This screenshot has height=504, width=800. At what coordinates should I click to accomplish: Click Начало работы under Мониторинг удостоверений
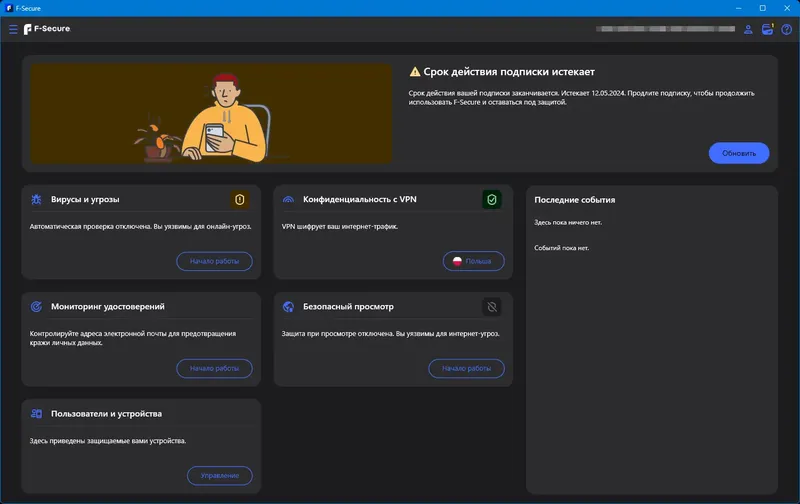(214, 368)
